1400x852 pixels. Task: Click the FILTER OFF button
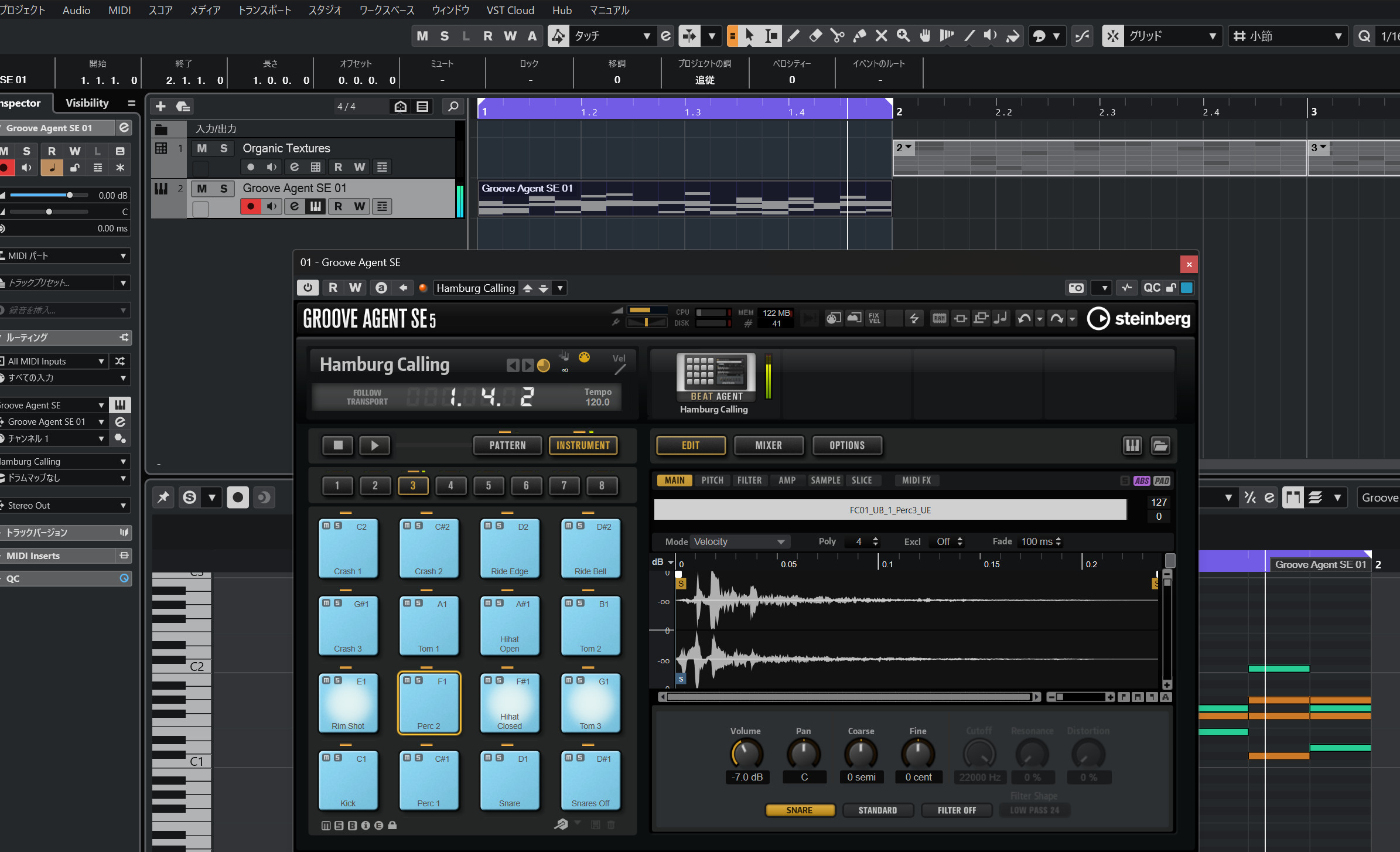(x=957, y=810)
